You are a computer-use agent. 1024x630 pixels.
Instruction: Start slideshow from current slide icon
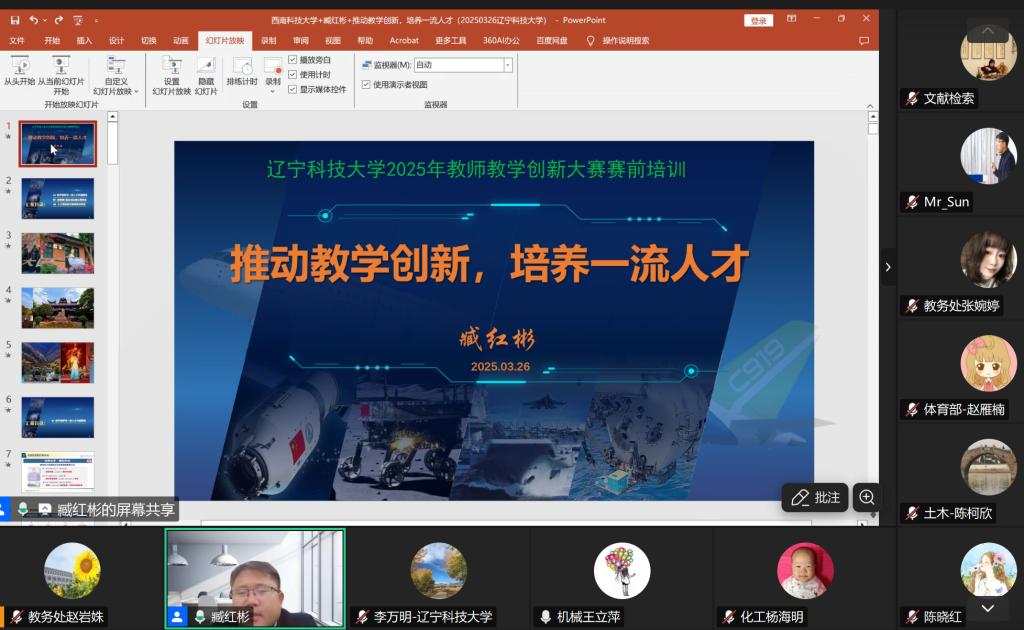coord(61,67)
